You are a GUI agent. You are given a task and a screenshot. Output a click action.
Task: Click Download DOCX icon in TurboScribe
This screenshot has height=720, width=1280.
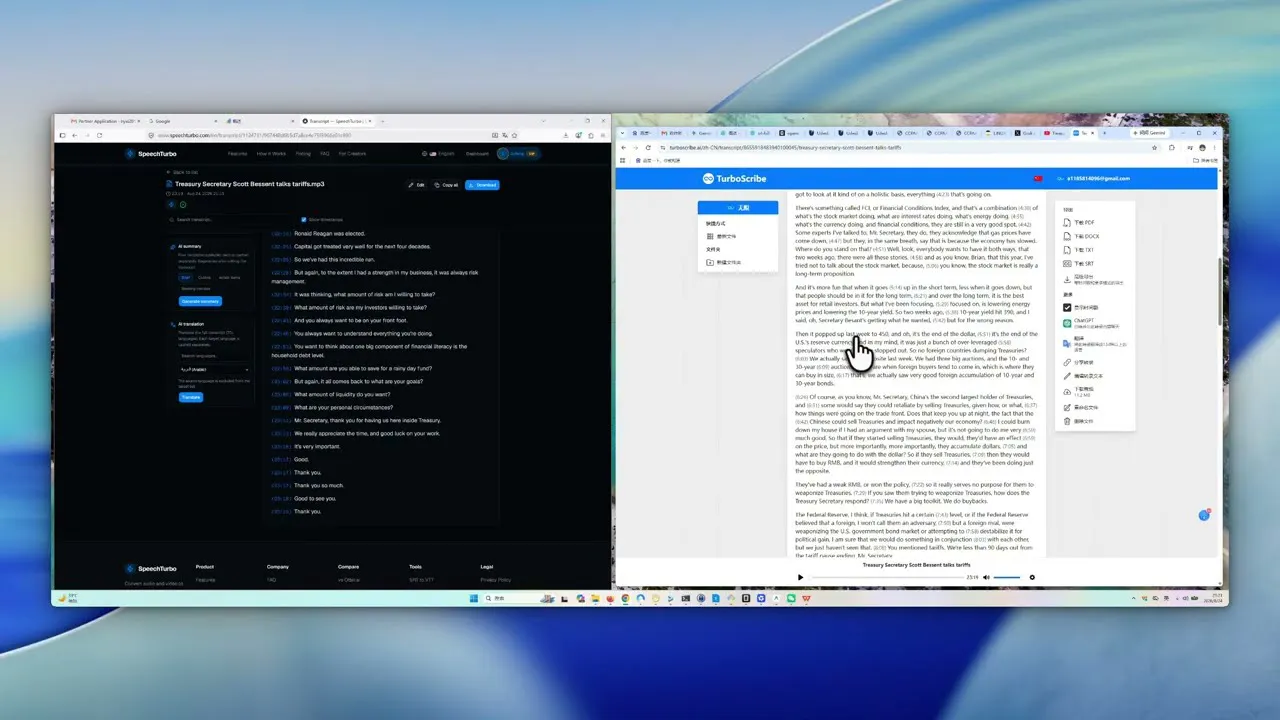[1067, 235]
